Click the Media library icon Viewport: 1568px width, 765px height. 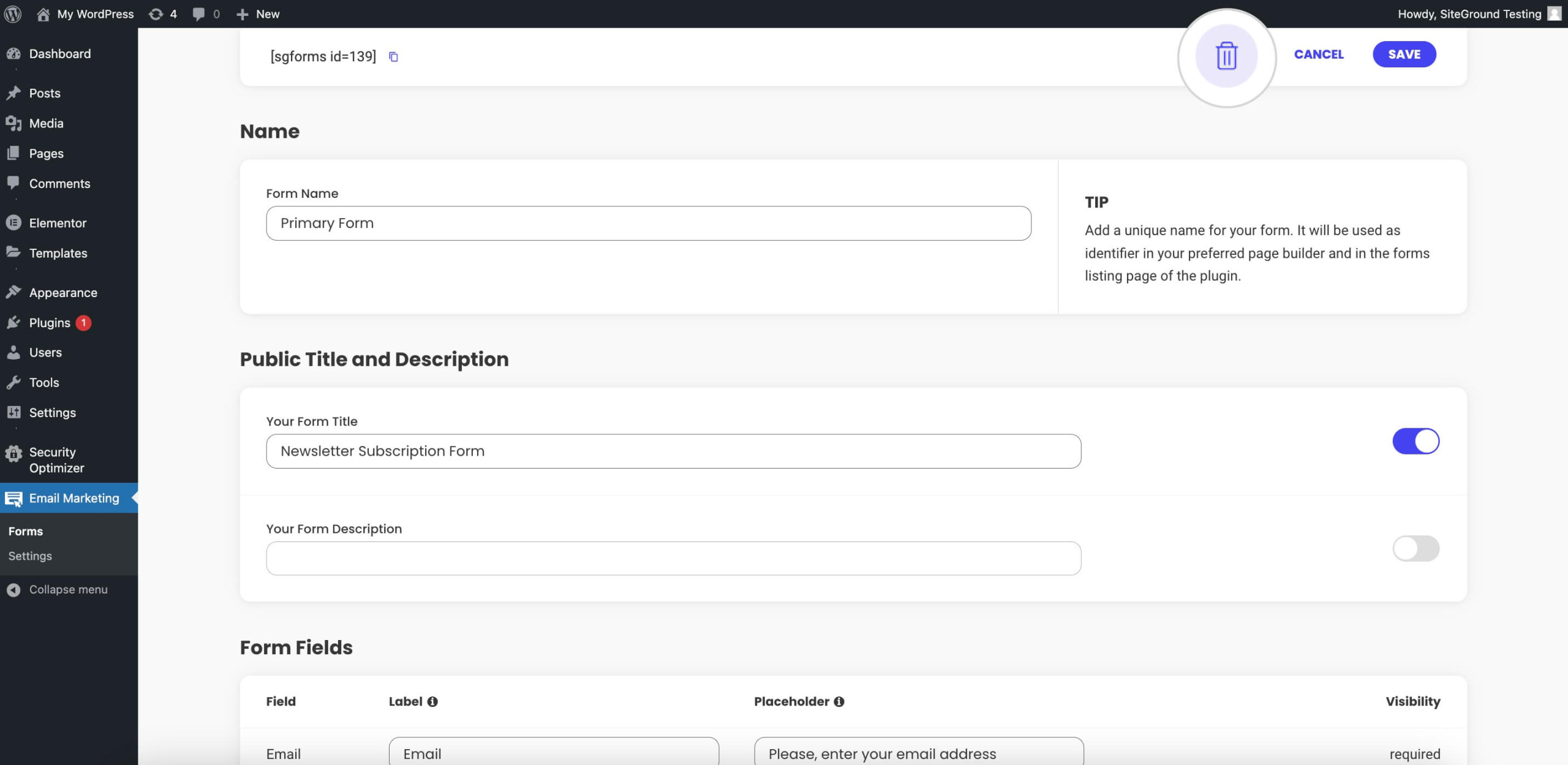click(x=13, y=123)
